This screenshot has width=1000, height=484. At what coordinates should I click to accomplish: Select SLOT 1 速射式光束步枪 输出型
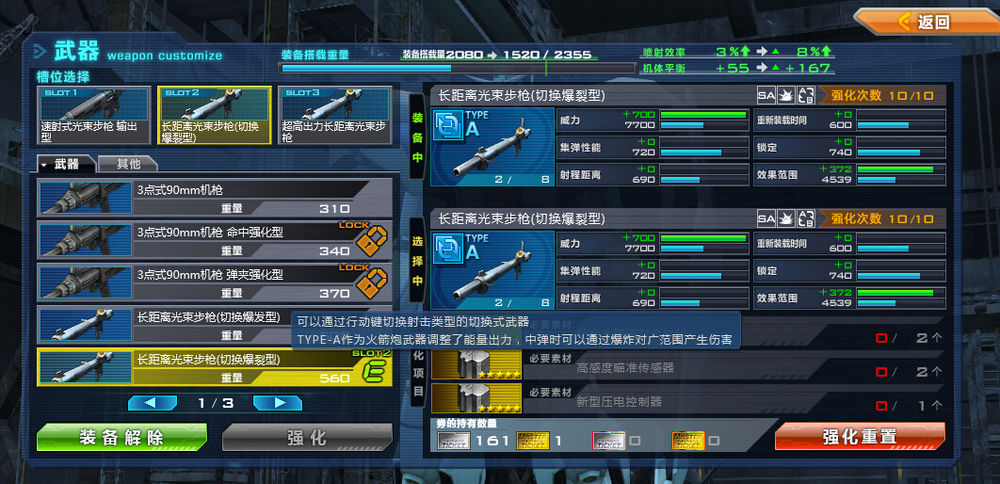pyautogui.click(x=94, y=115)
